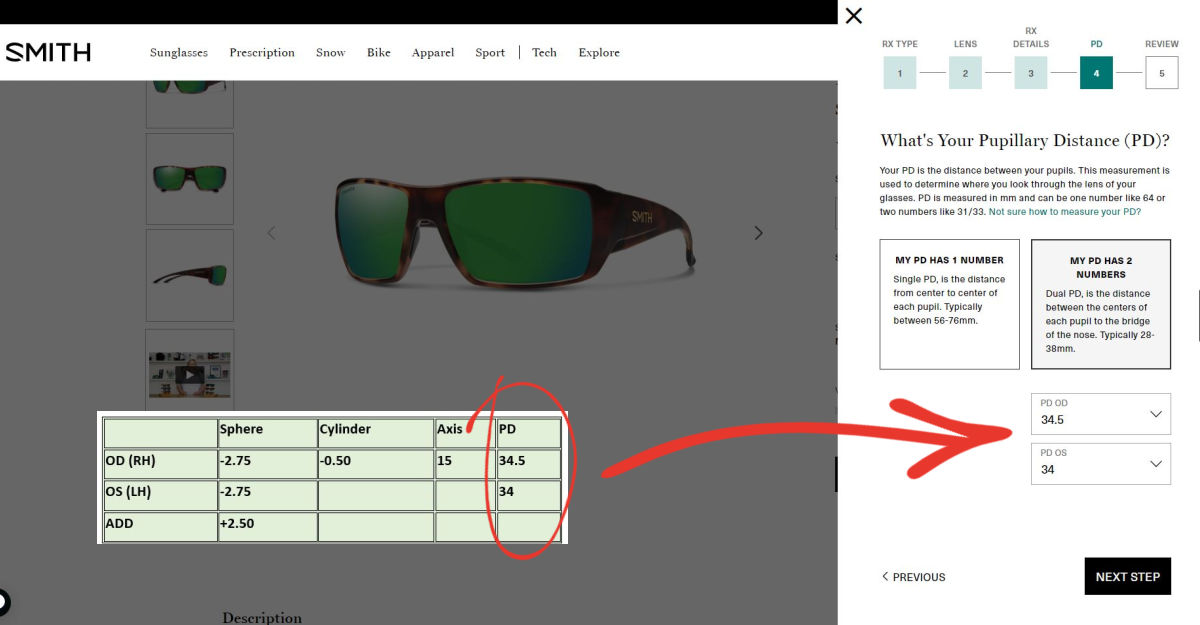Click the Smith logo
Viewport: 1200px width, 625px height.
coord(48,52)
